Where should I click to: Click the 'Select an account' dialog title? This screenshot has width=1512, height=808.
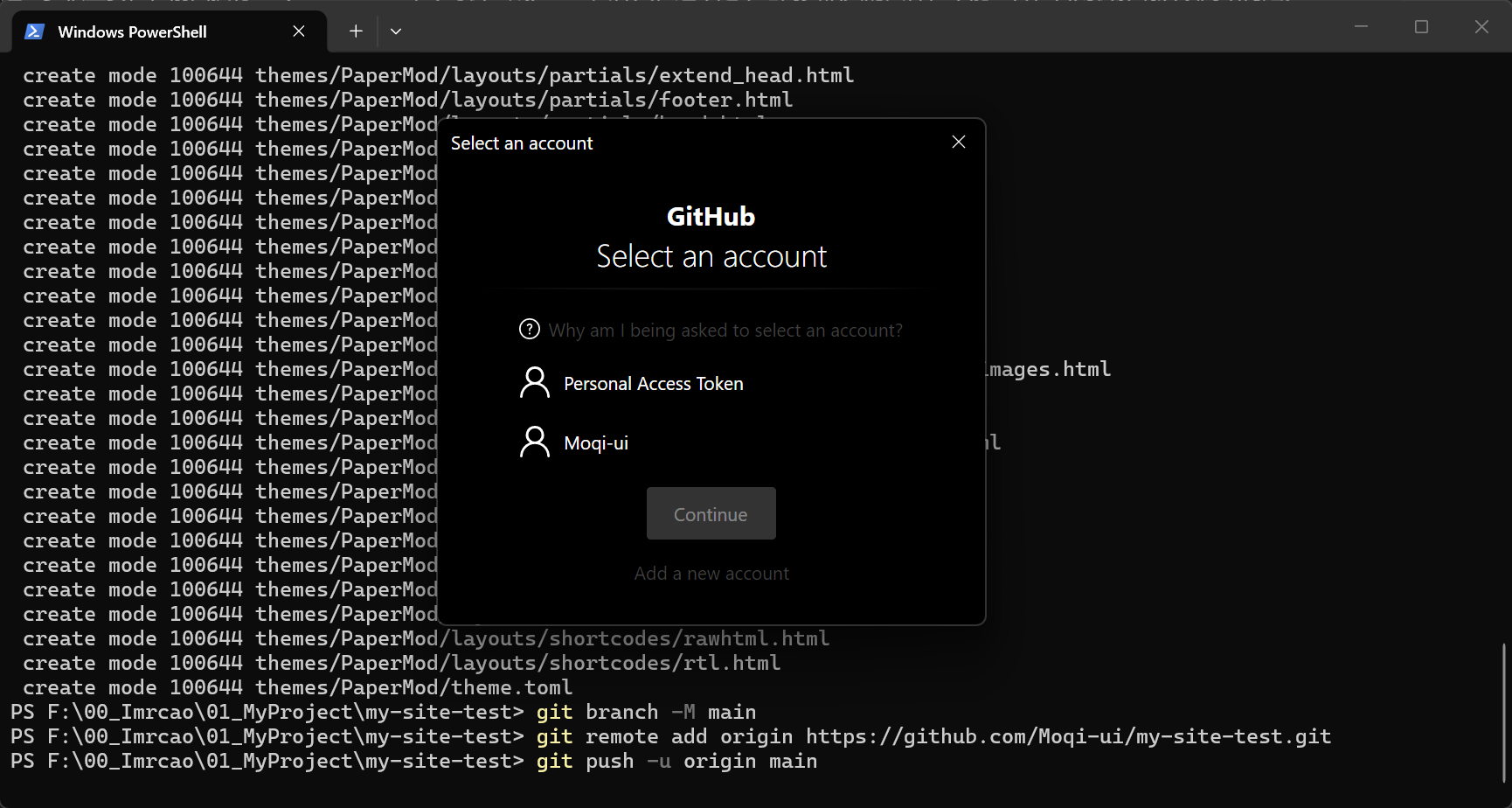(x=522, y=143)
